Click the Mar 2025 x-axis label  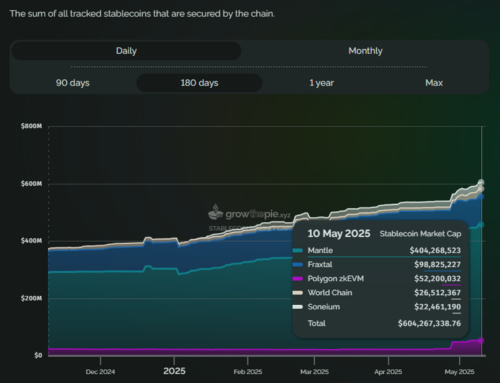click(x=314, y=372)
